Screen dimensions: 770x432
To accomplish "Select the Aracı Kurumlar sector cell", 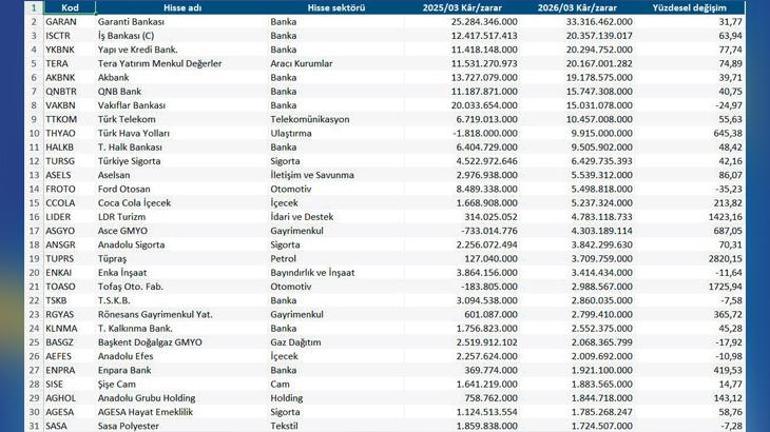I will click(x=301, y=64).
